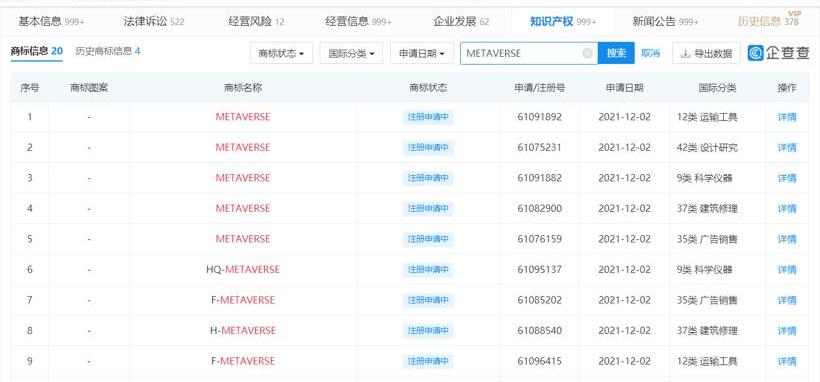Click the 商标名称 column header
The width and height of the screenshot is (820, 382).
click(243, 88)
